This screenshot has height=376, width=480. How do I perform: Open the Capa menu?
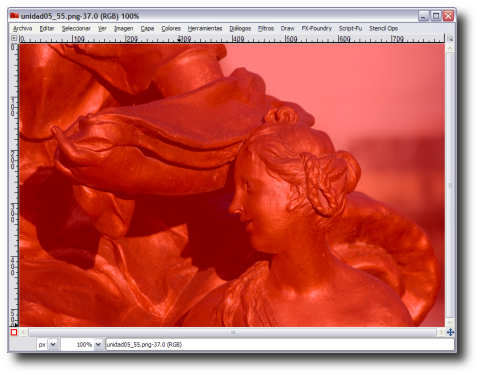tap(147, 29)
